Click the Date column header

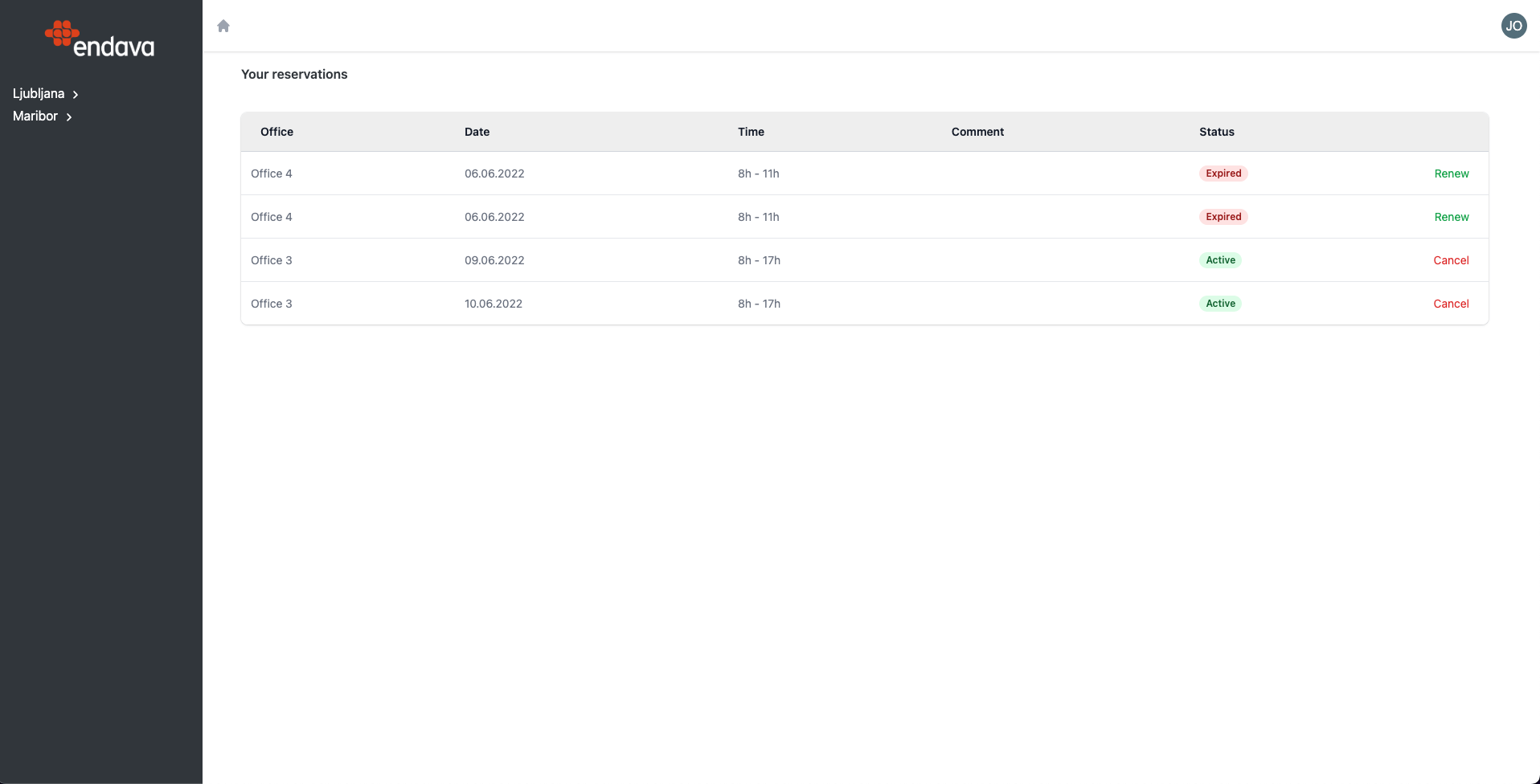(477, 132)
